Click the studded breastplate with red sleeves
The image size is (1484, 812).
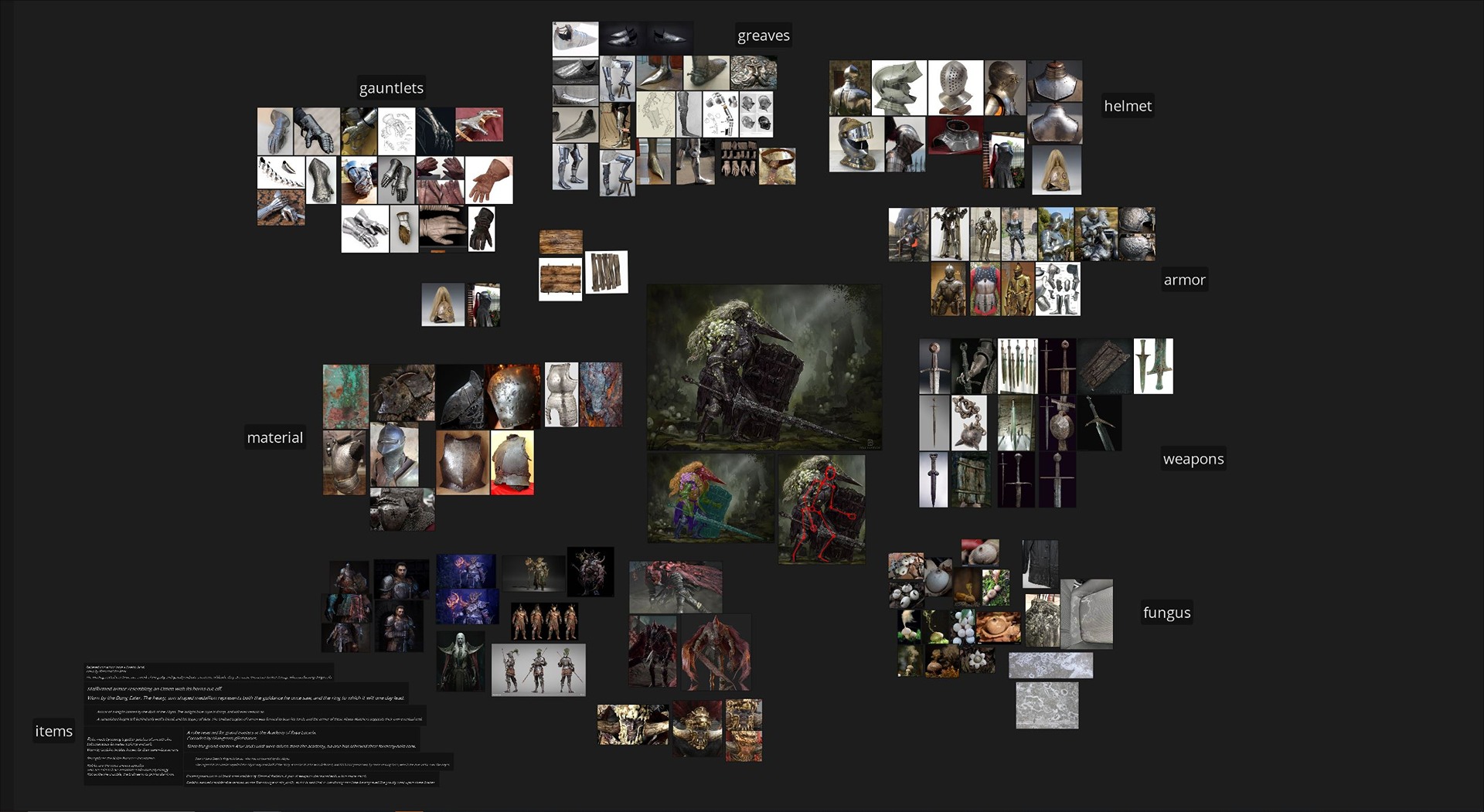click(985, 289)
